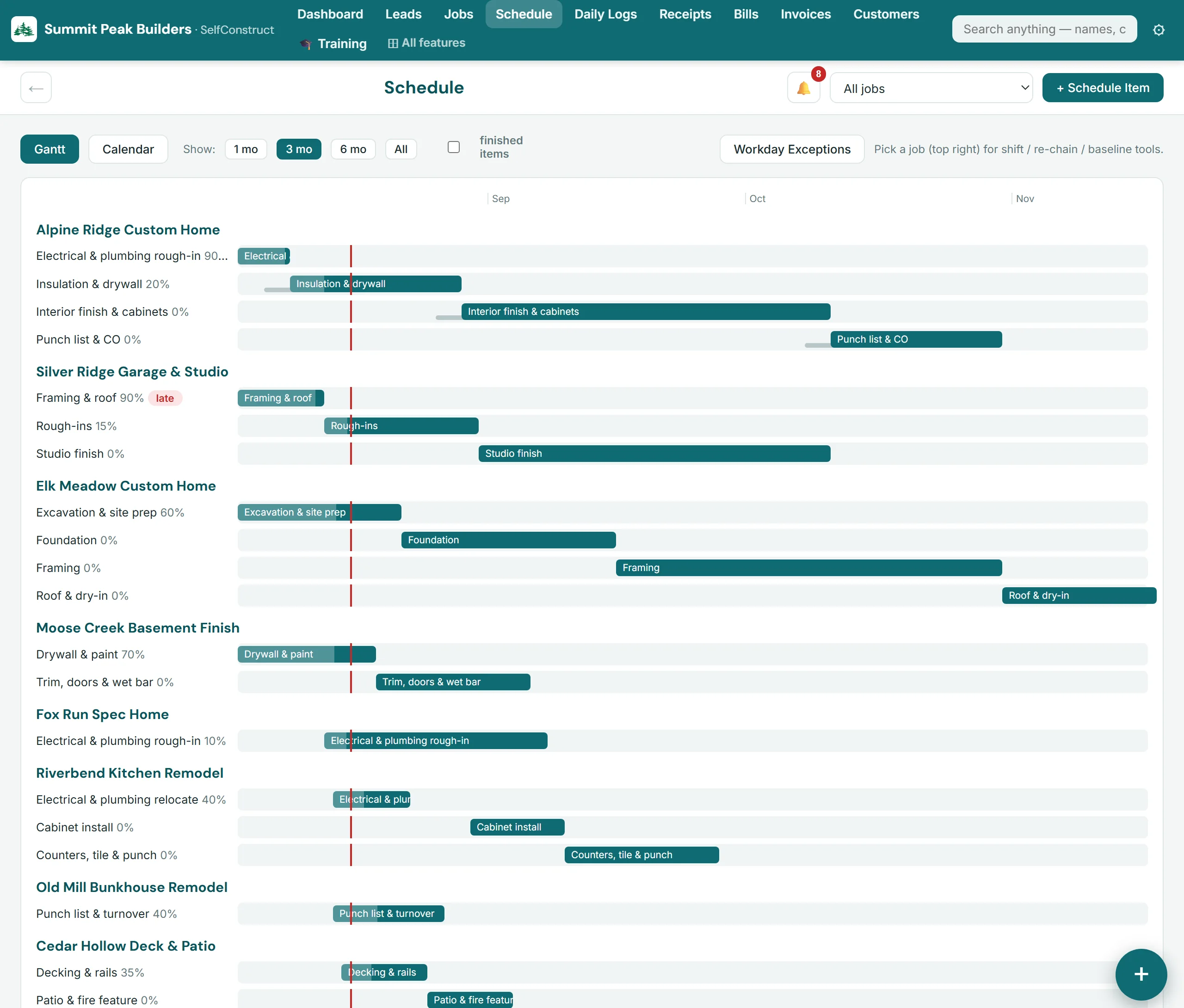Open the Customers page
1184x1008 pixels.
[886, 14]
